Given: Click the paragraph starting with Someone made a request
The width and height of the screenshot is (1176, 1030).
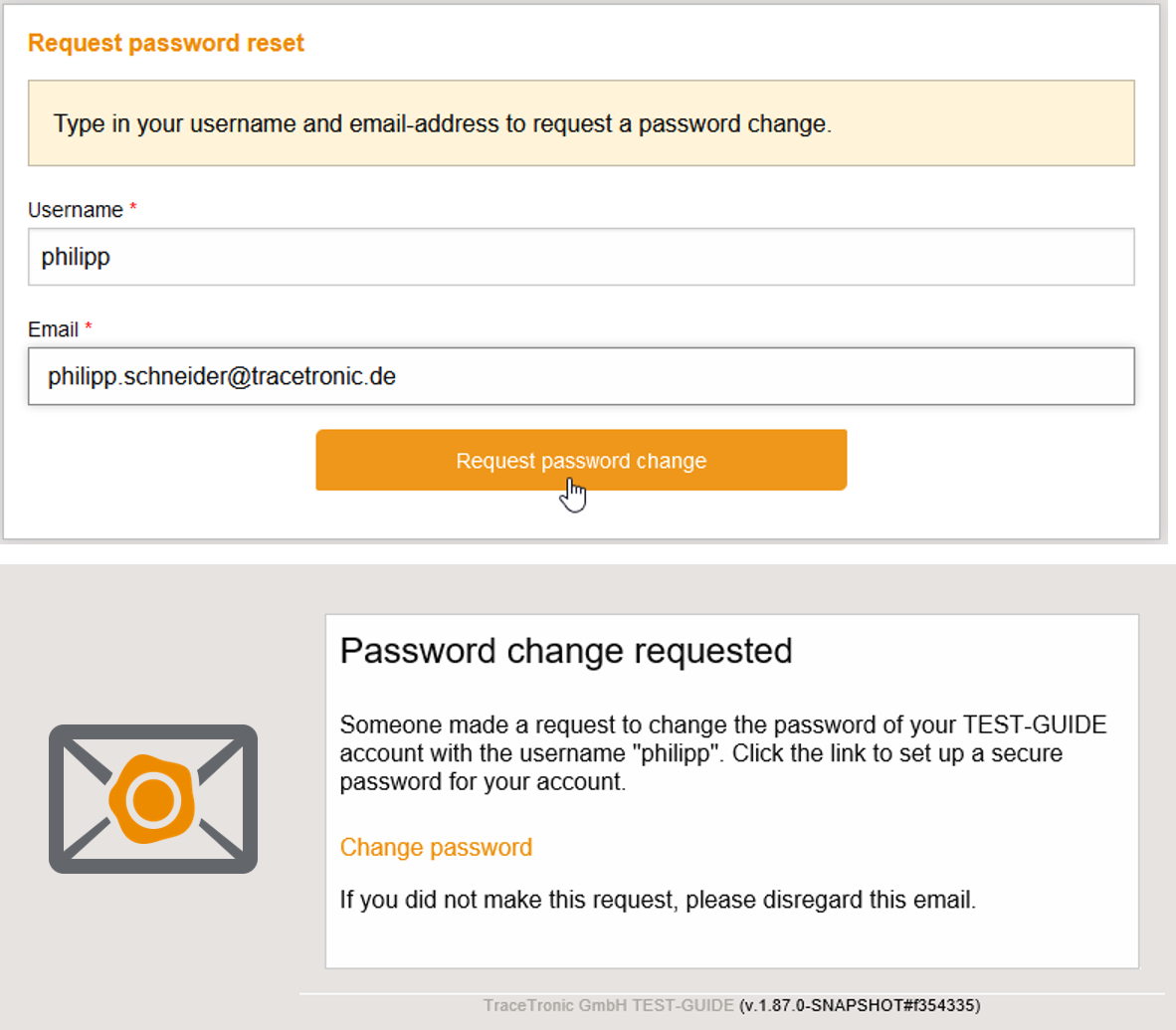Looking at the screenshot, I should tap(722, 752).
